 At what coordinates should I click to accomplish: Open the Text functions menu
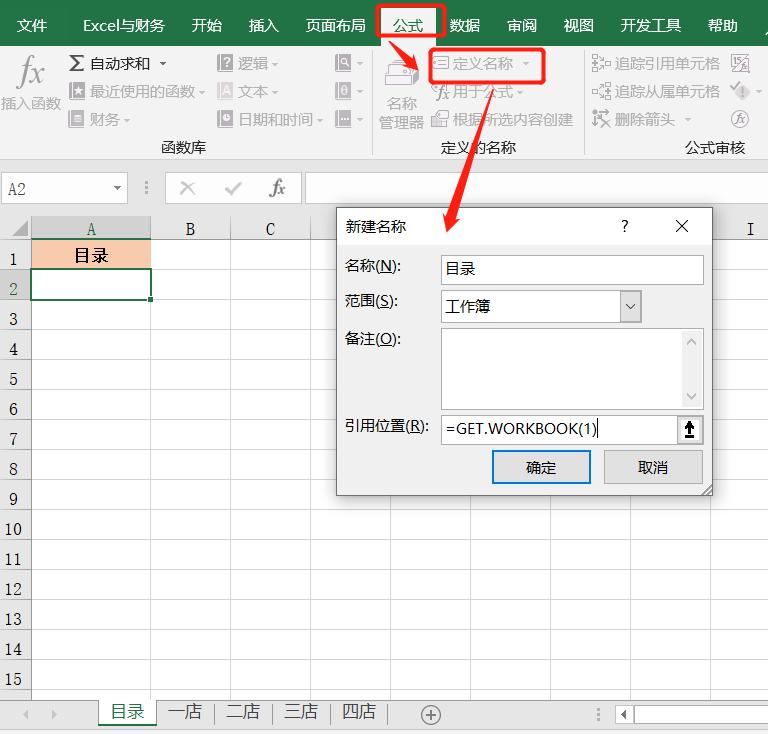click(247, 91)
